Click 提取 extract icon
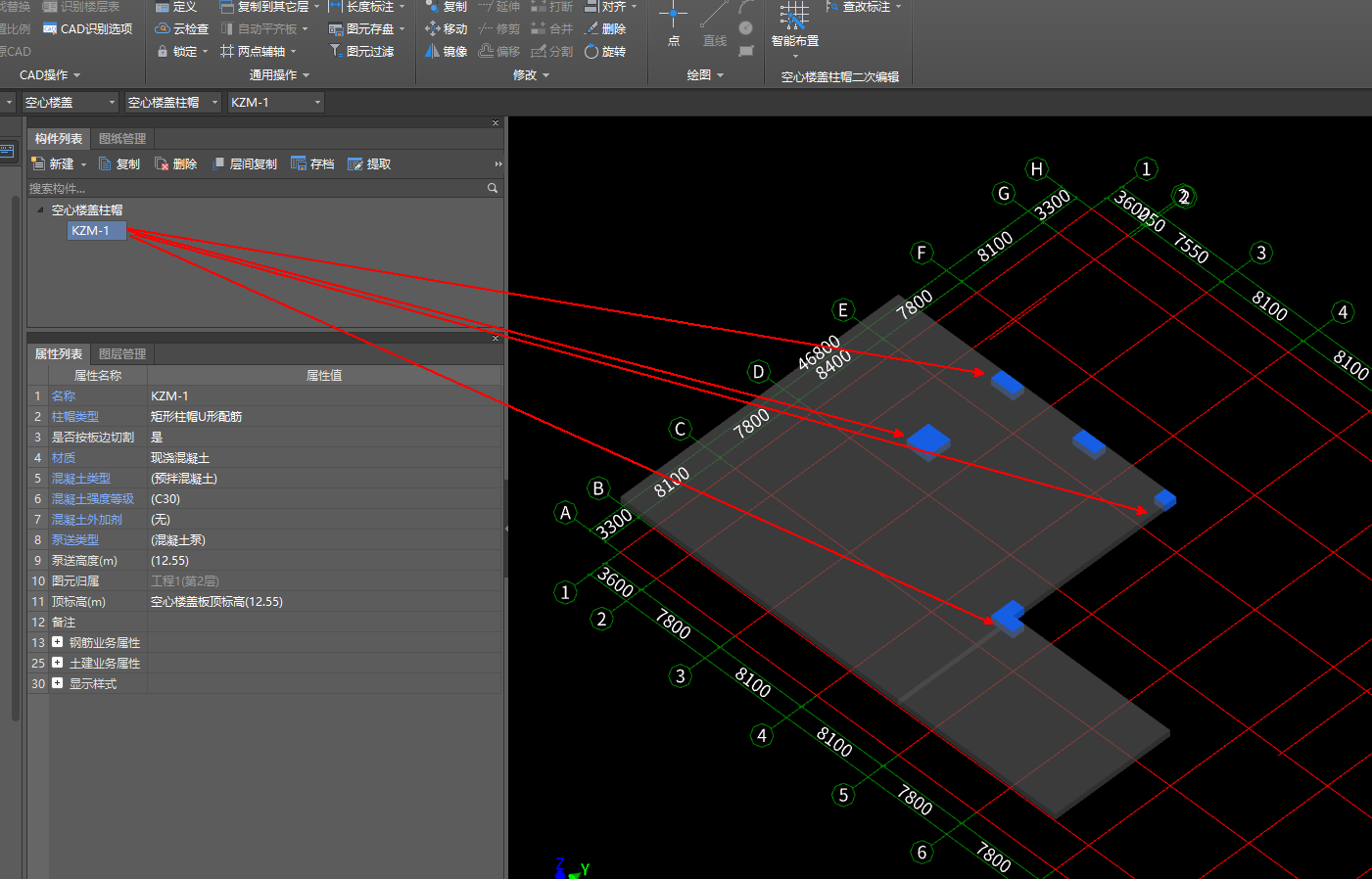The width and height of the screenshot is (1372, 879). coord(355,163)
